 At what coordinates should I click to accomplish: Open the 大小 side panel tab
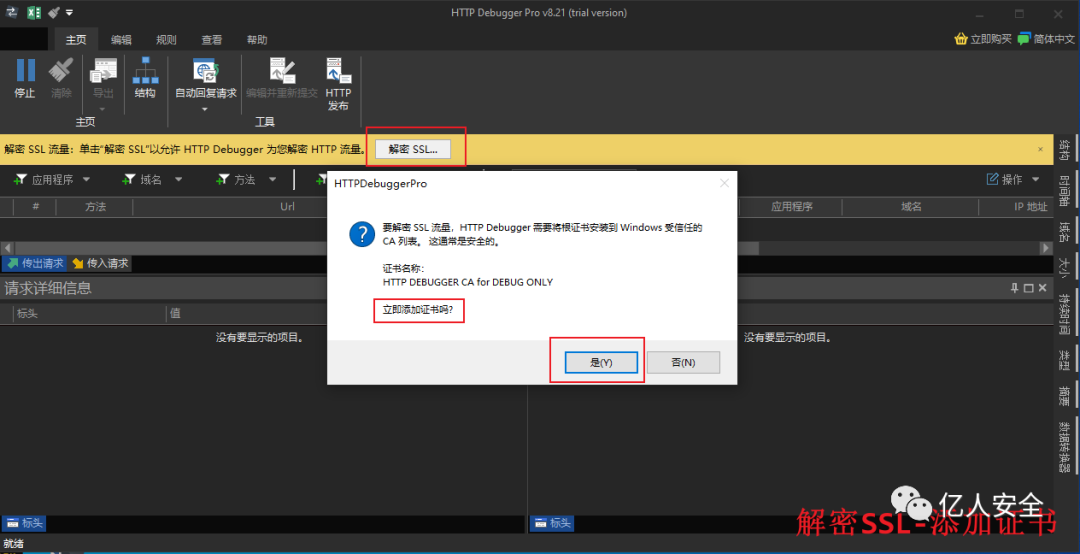(x=1064, y=267)
